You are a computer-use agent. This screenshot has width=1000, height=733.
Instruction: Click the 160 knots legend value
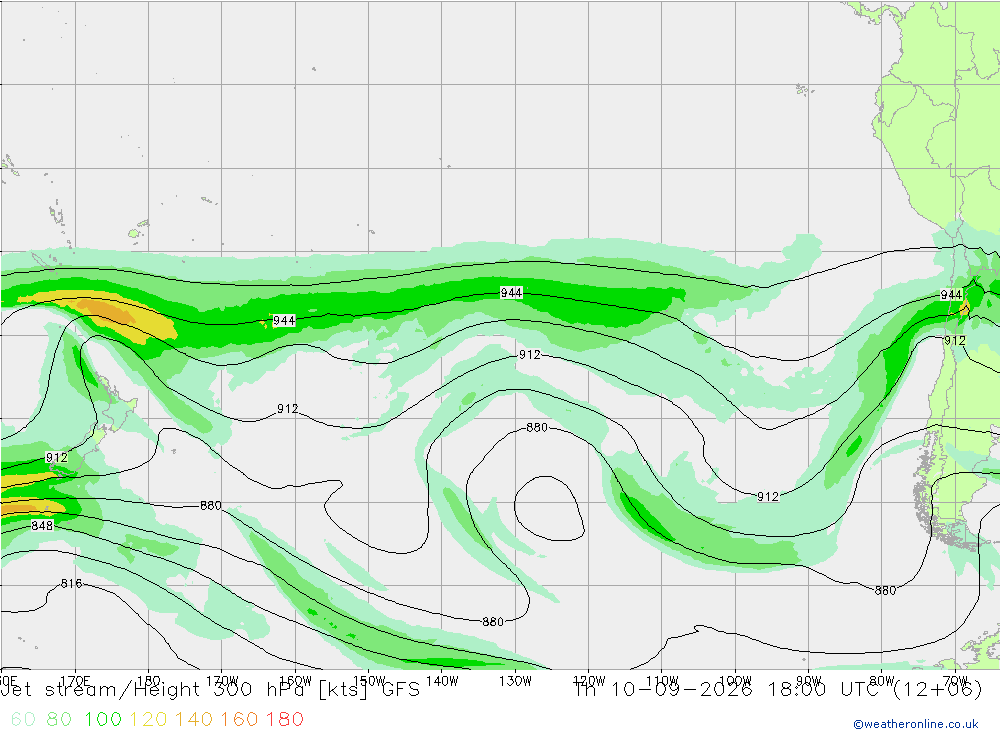click(239, 720)
